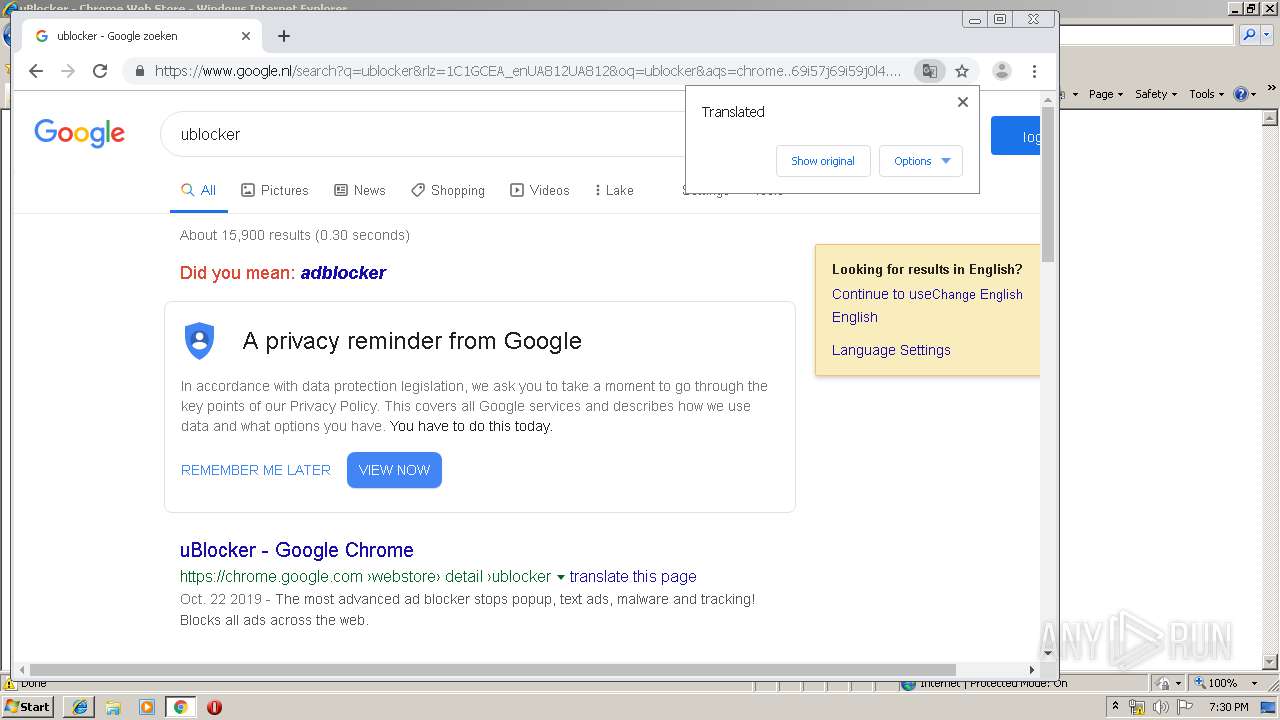
Task: Switch to the Videos search tab
Action: [x=540, y=190]
